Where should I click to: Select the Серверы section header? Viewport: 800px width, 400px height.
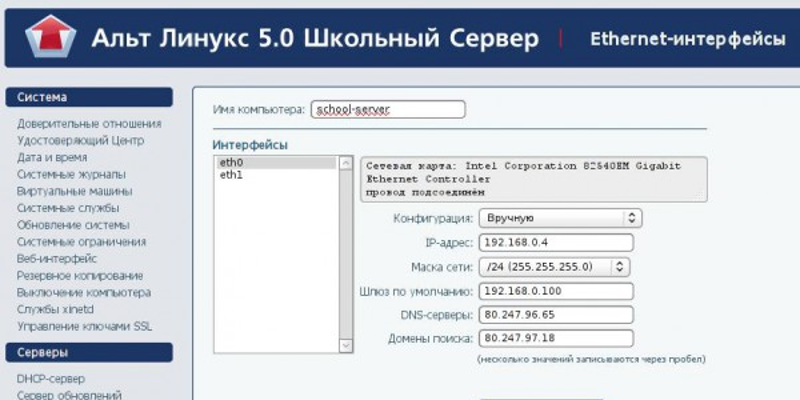click(x=89, y=353)
